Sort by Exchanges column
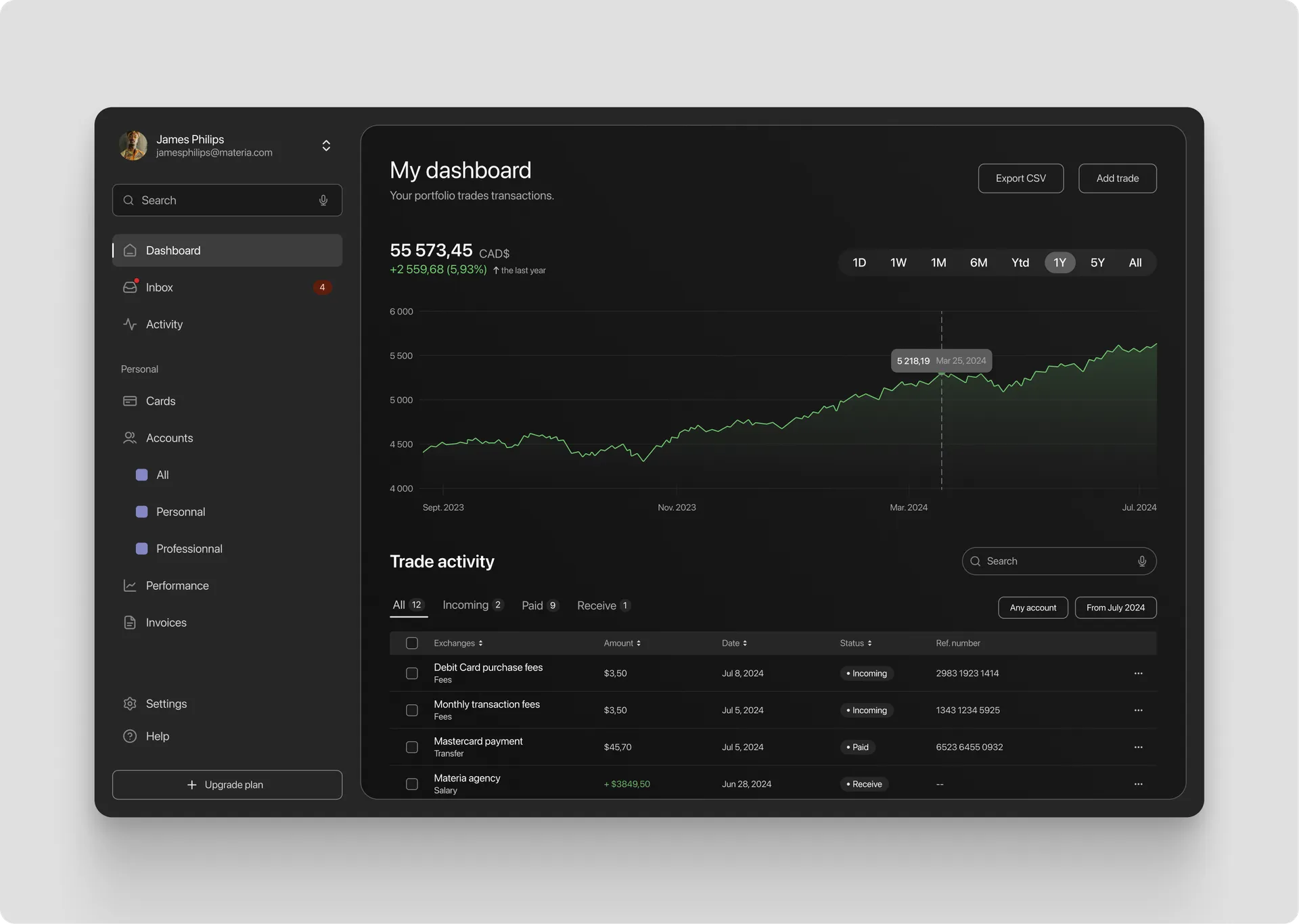Screen dimensions: 1299x924 coord(458,643)
